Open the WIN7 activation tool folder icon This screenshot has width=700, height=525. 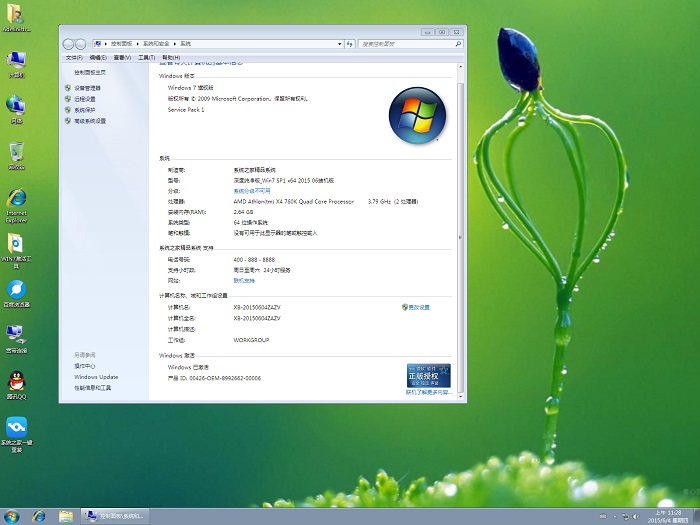coord(16,244)
